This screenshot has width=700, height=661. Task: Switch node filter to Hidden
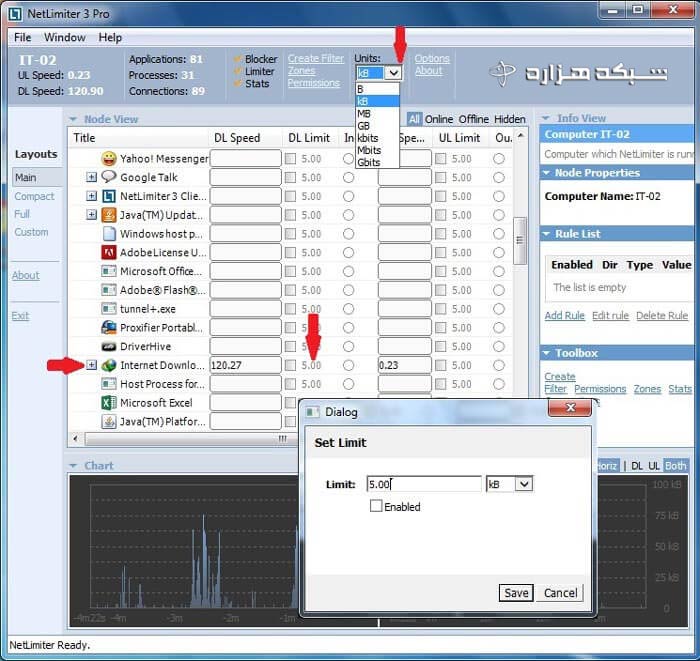pos(509,119)
